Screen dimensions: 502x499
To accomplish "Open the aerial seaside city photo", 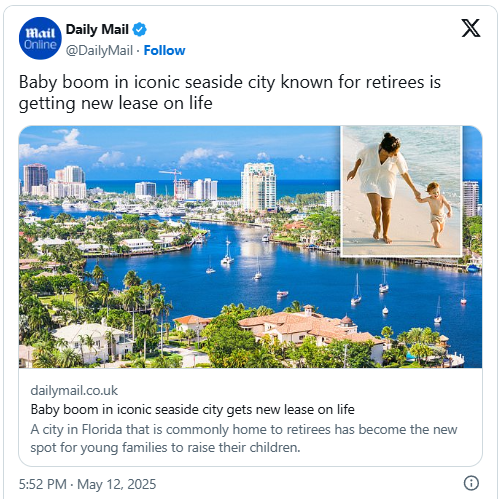I will click(250, 247).
